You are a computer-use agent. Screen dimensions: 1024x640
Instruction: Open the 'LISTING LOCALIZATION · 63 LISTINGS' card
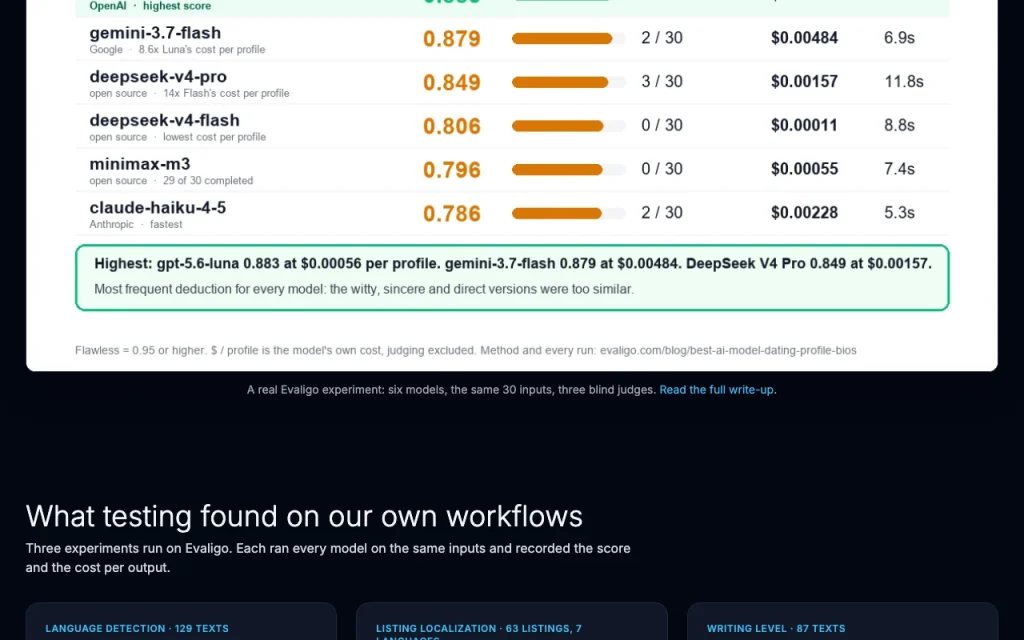click(512, 621)
